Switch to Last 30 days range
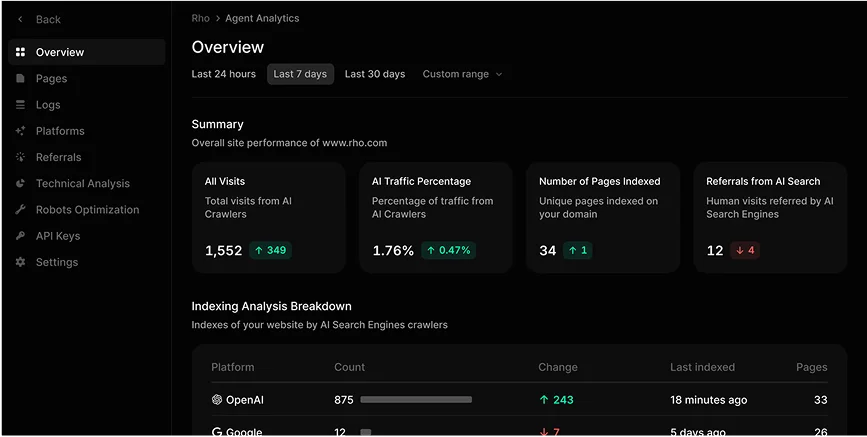Image resolution: width=867 pixels, height=437 pixels. 375,74
